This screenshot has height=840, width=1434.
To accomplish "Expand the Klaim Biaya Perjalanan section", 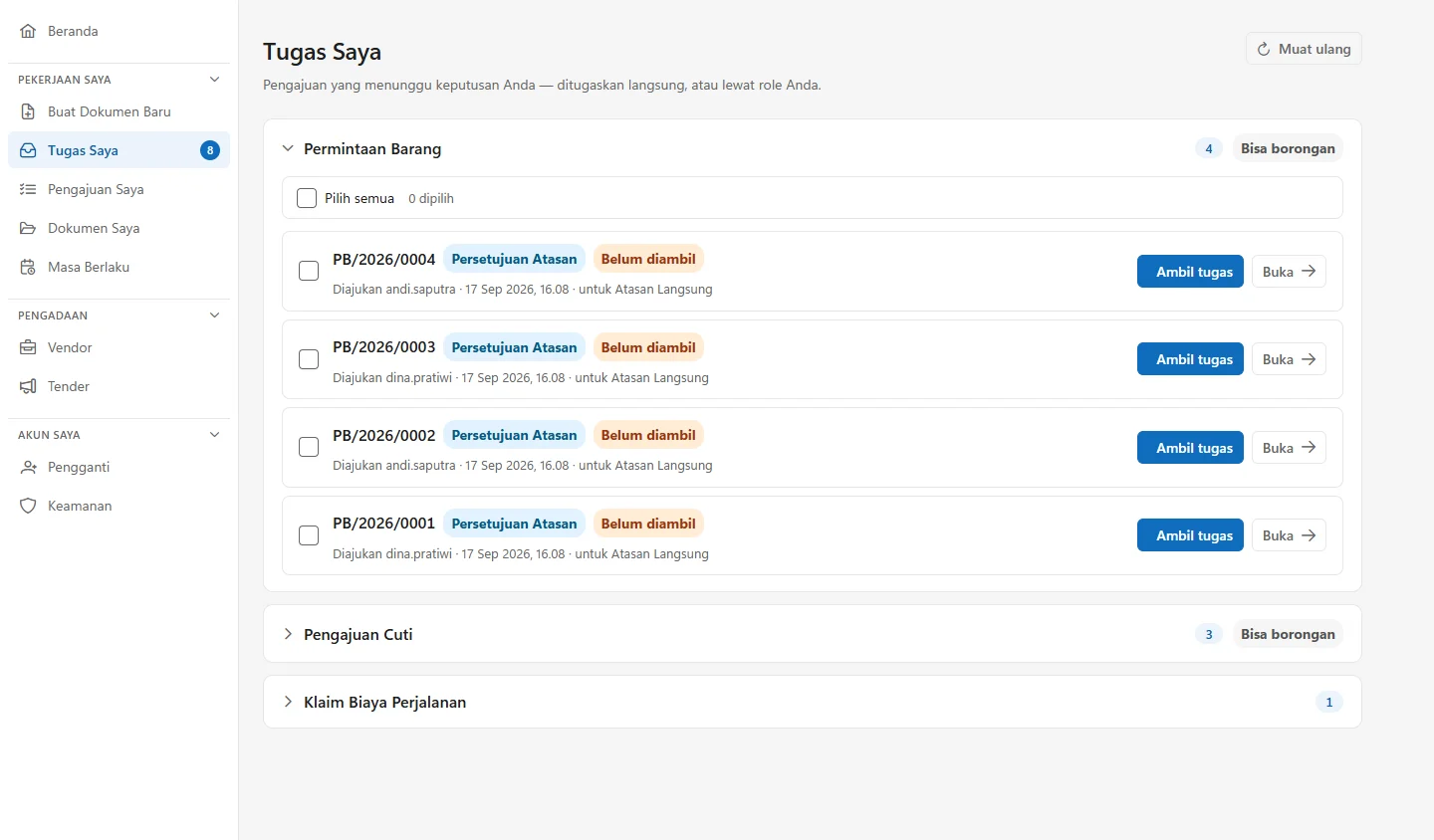I will [x=288, y=702].
